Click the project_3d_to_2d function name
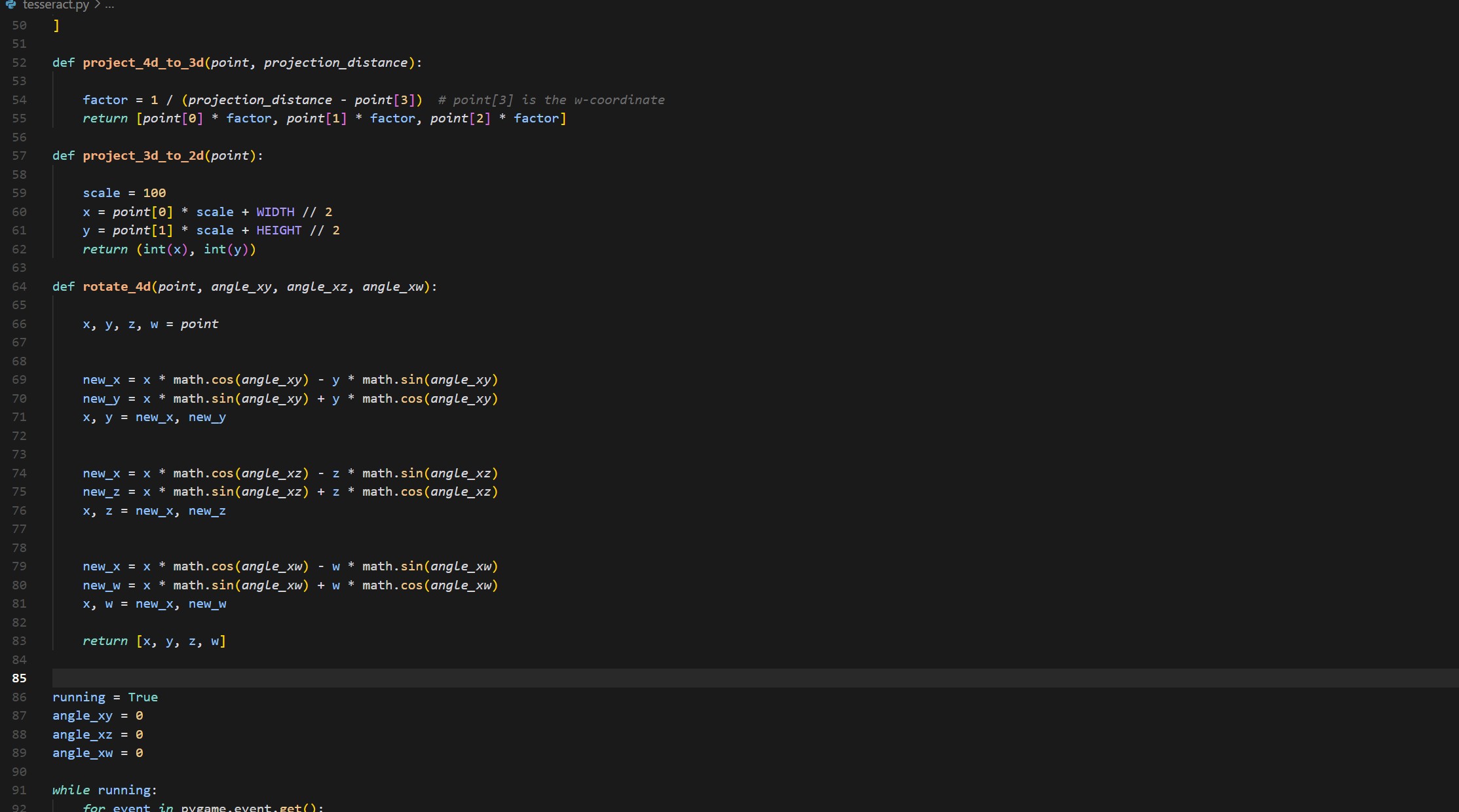 (143, 156)
